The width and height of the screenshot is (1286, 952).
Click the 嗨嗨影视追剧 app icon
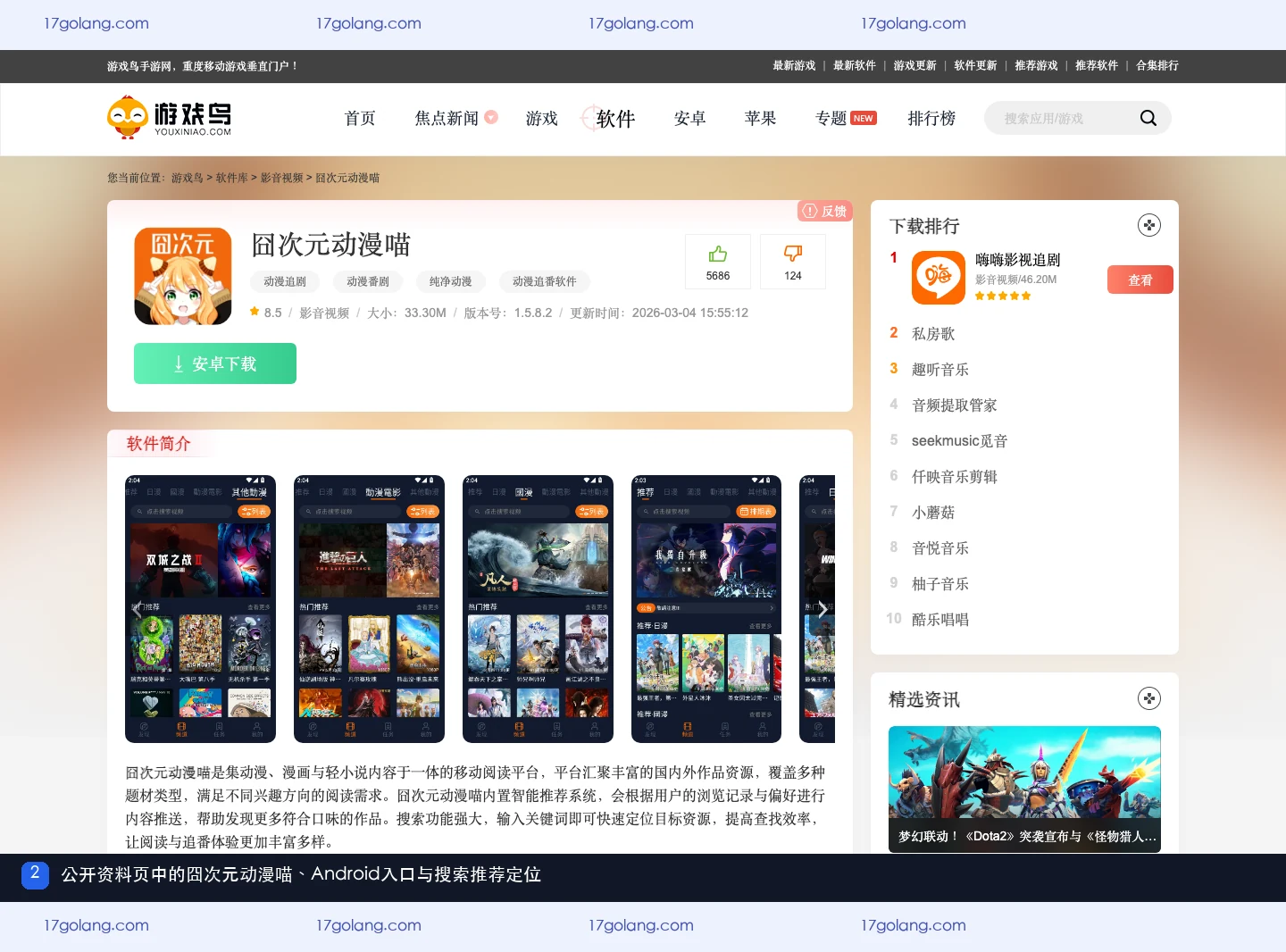click(939, 278)
